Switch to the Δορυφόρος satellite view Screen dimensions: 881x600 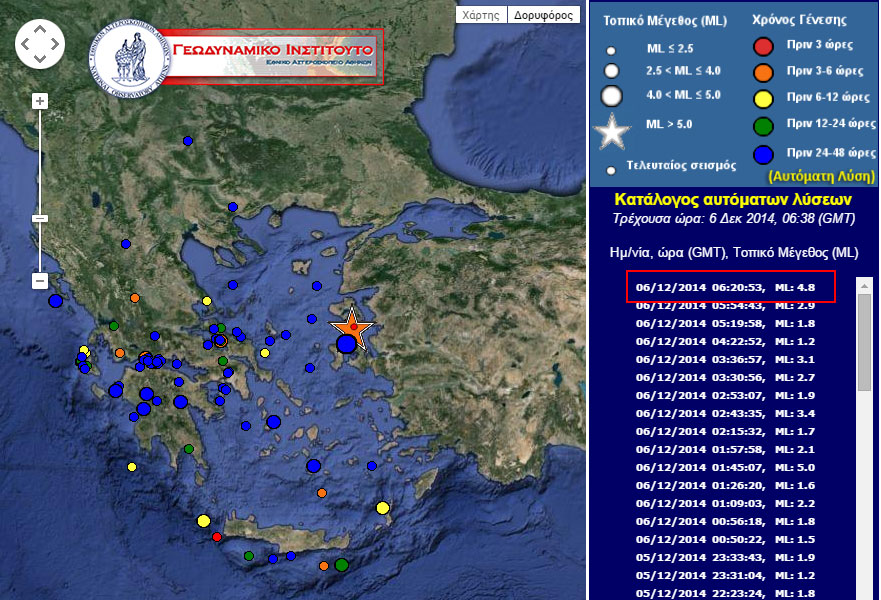[x=544, y=15]
